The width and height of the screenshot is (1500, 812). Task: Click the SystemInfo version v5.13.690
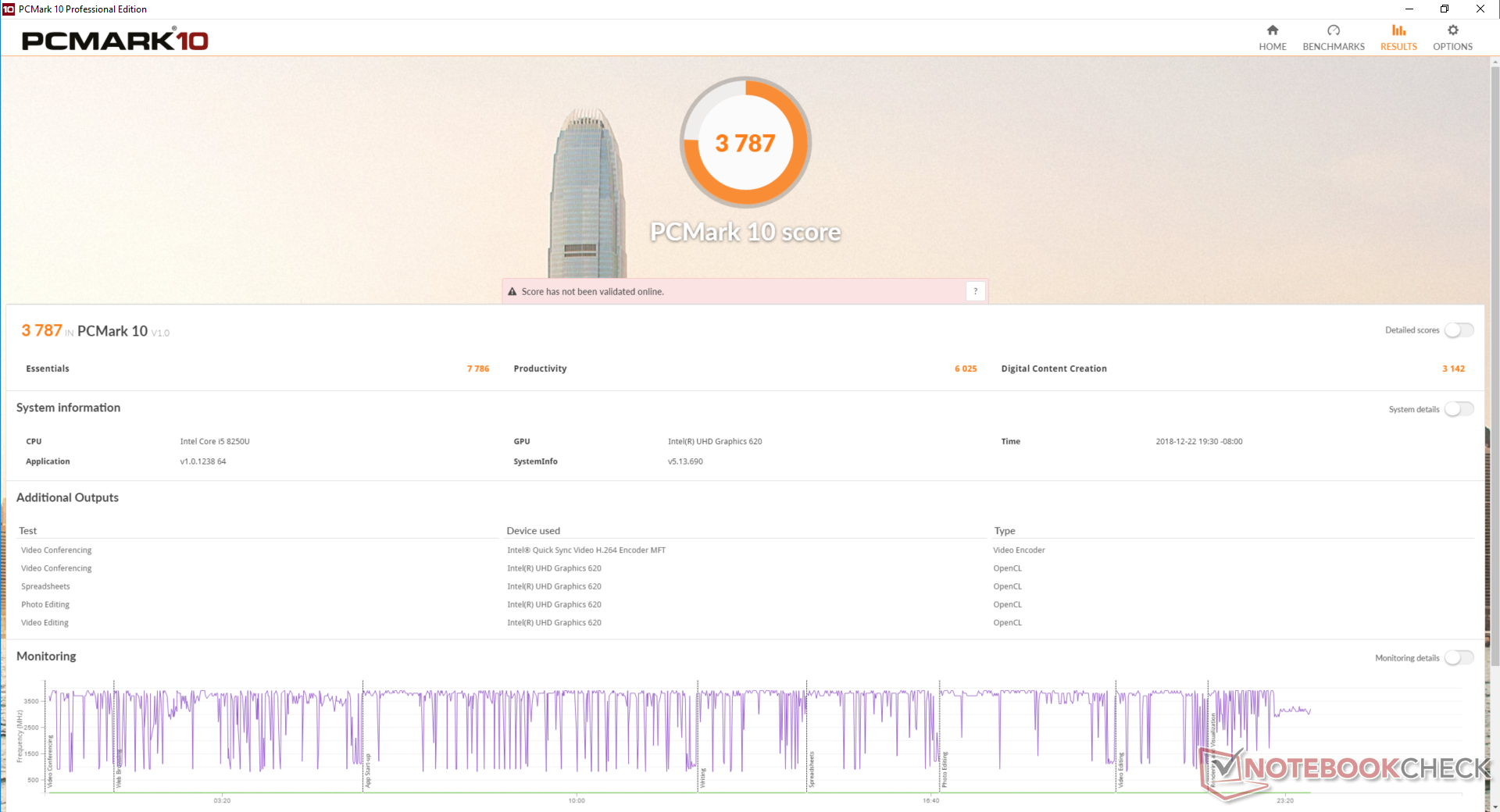tap(685, 461)
